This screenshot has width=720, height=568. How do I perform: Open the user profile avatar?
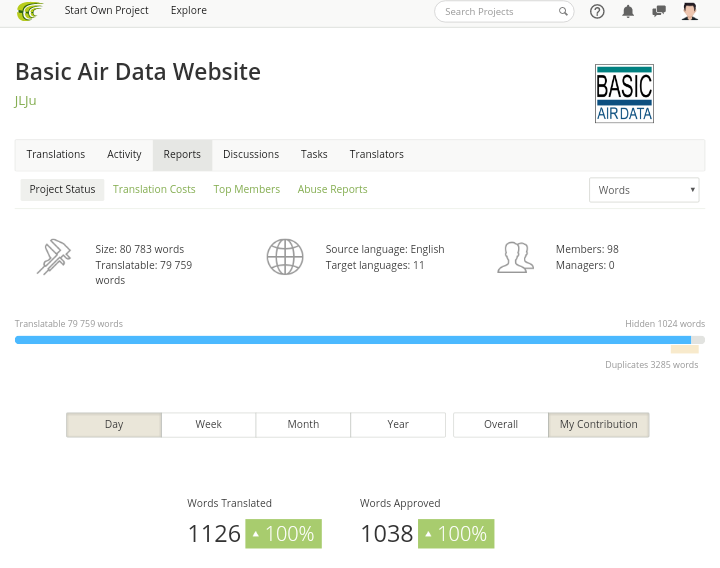[x=690, y=11]
